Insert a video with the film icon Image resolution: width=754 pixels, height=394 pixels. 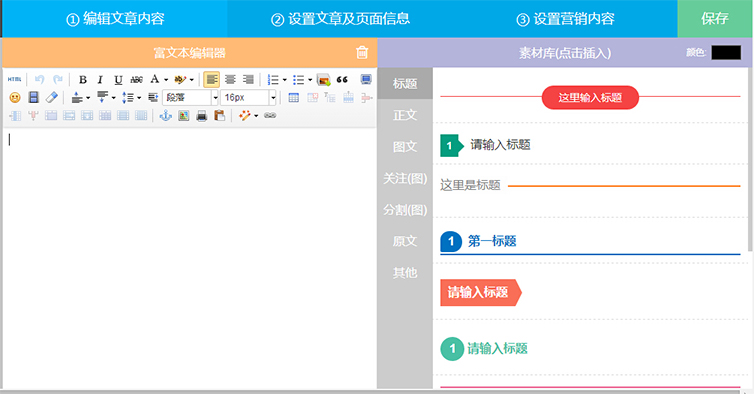click(x=33, y=98)
